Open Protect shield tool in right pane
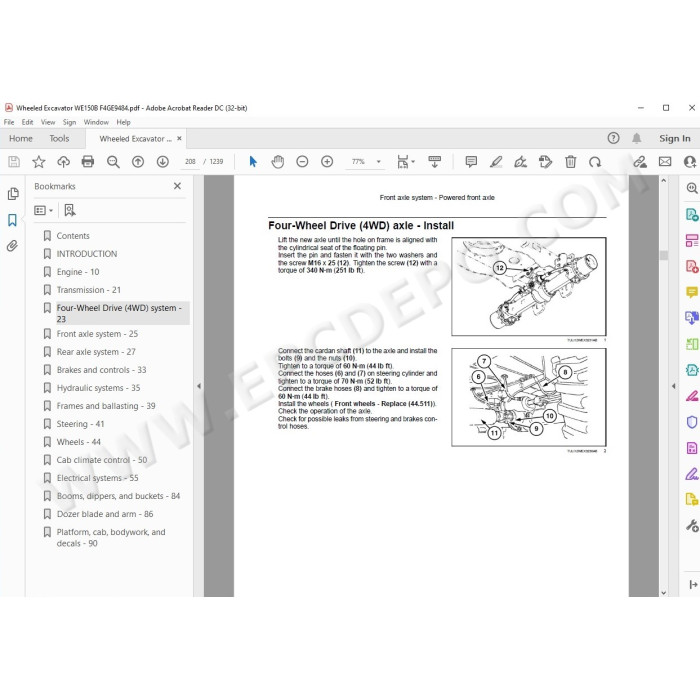The width and height of the screenshot is (700, 700). pyautogui.click(x=692, y=422)
